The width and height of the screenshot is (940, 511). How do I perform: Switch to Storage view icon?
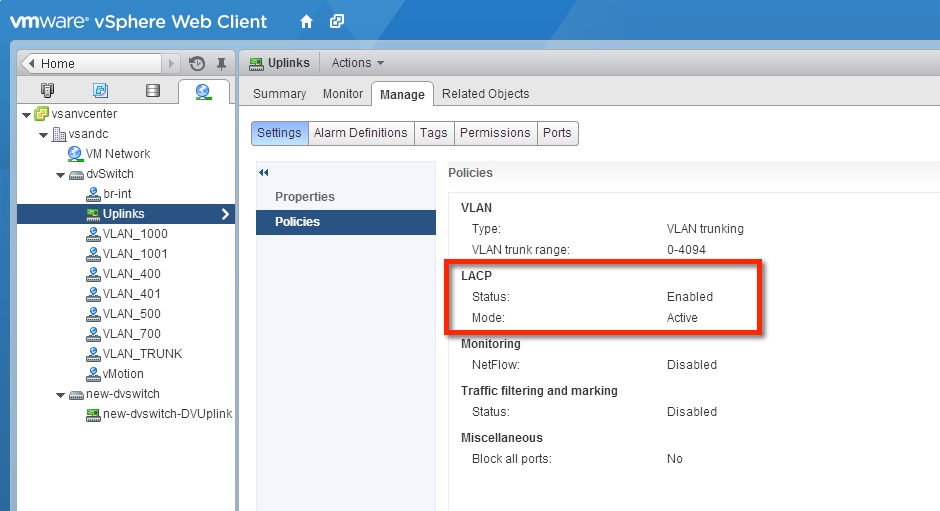point(153,91)
